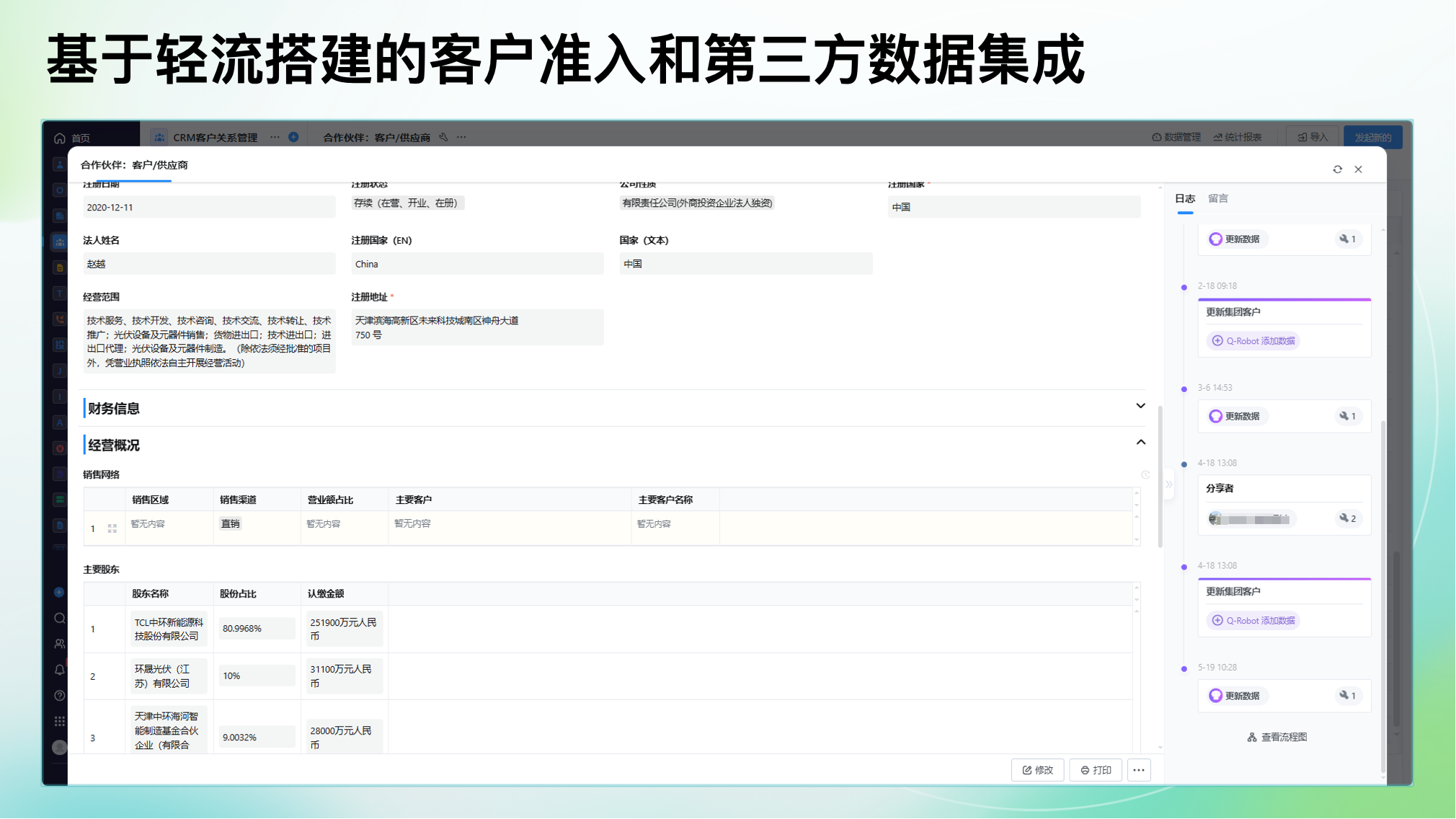Click the 打印 print button
Image resolution: width=1456 pixels, height=819 pixels.
pos(1096,770)
